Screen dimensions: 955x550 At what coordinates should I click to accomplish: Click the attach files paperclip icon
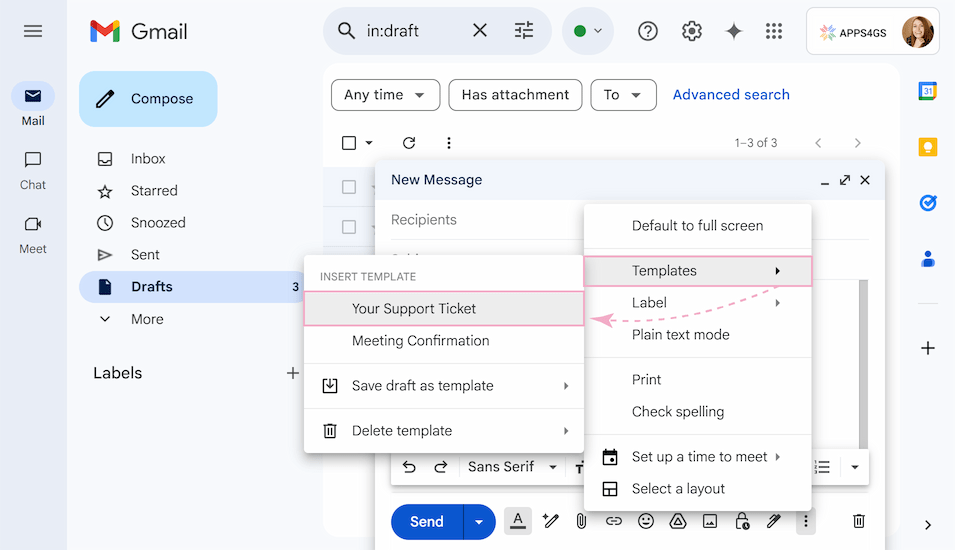[x=581, y=521]
